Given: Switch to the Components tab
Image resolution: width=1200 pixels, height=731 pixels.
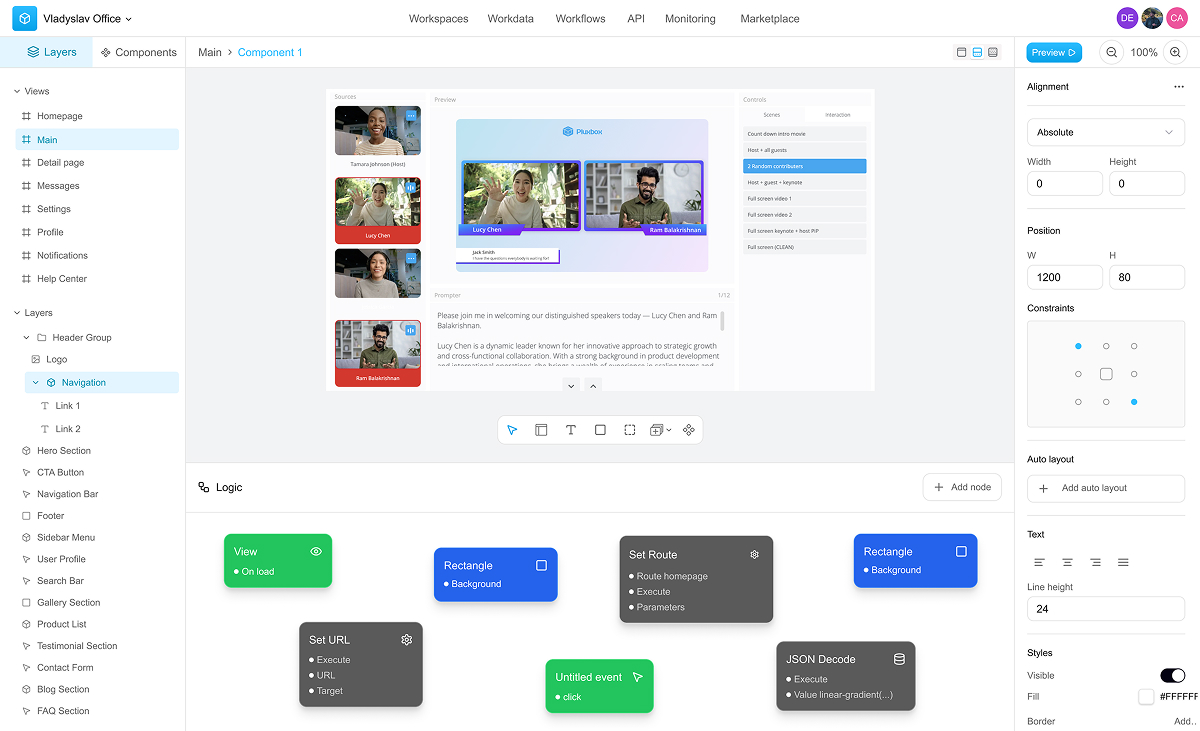Looking at the screenshot, I should click(139, 52).
